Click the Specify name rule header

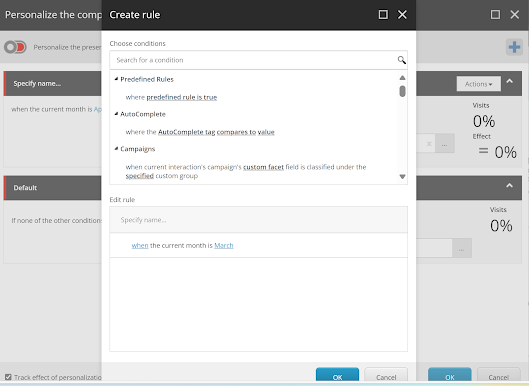53,83
